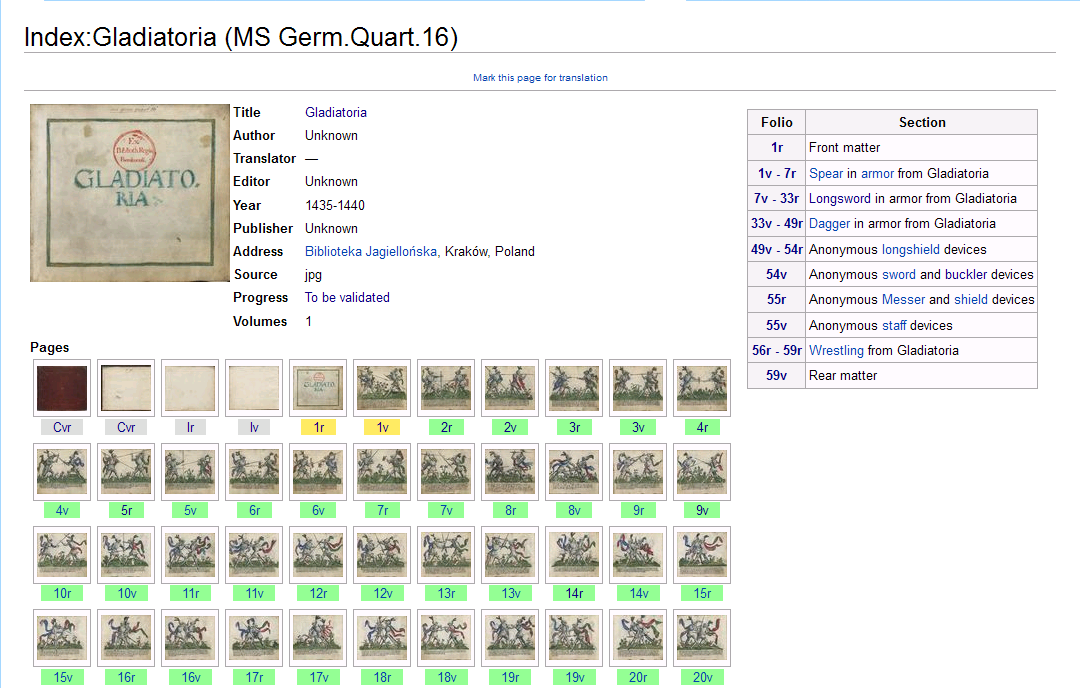Open the staff link in section table

894,325
